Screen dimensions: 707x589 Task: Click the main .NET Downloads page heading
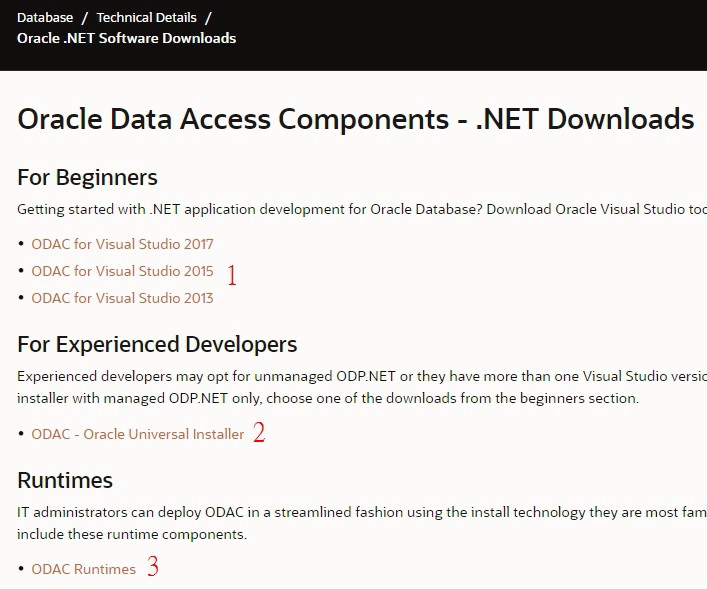[355, 120]
